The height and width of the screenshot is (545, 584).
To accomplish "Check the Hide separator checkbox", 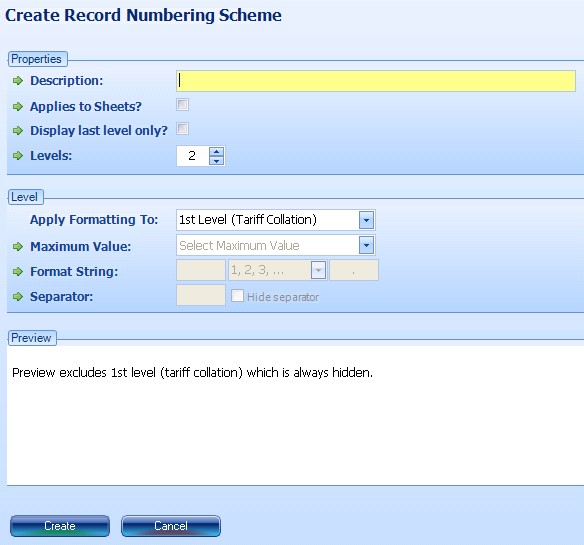I will [x=237, y=296].
